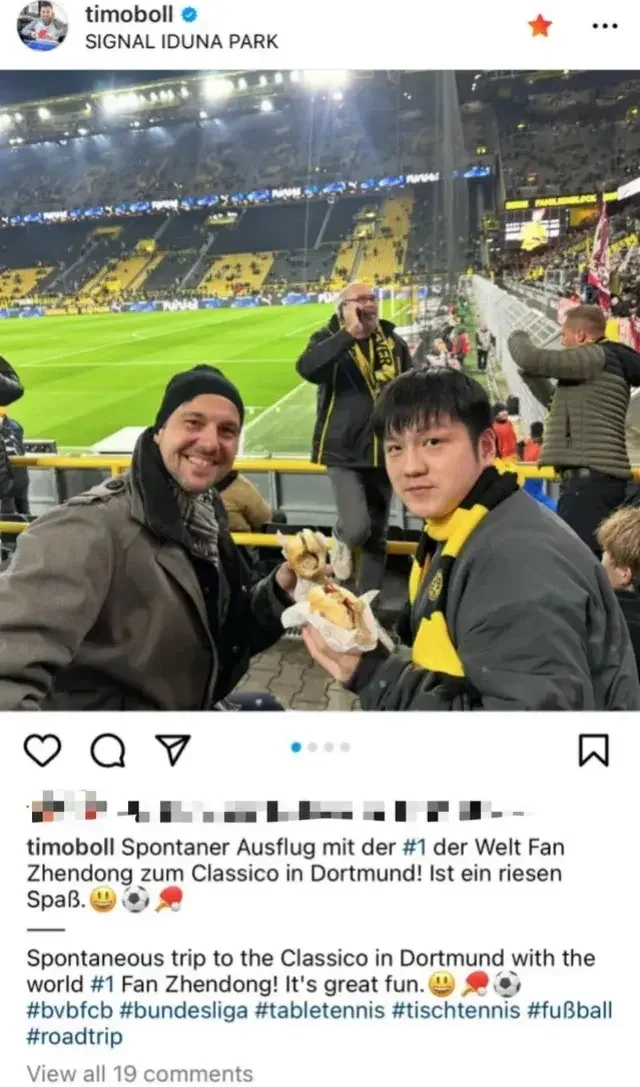
Task: Open hashtag #roadtrip
Action: [74, 1036]
